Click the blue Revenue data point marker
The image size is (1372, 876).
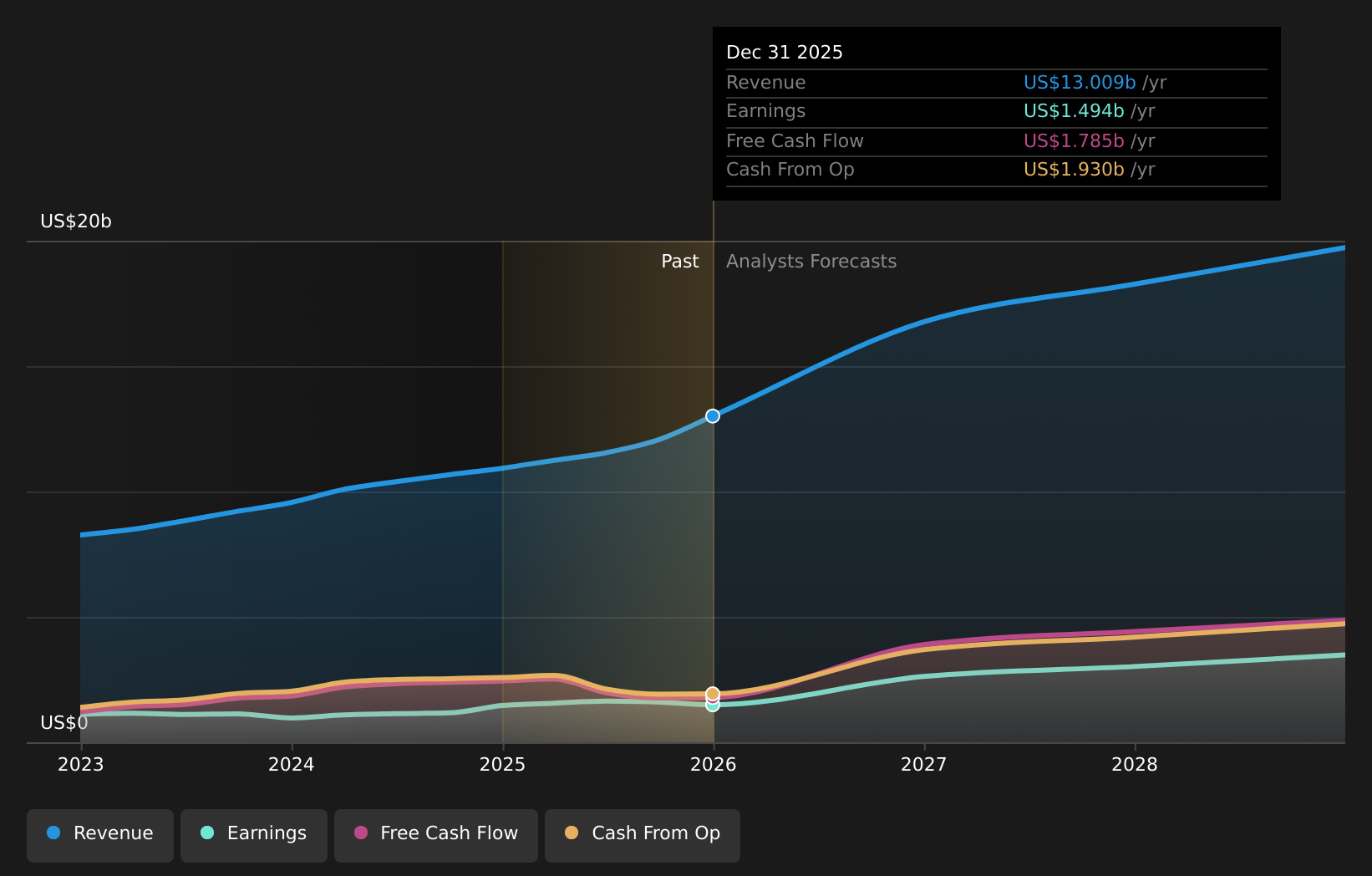click(713, 416)
